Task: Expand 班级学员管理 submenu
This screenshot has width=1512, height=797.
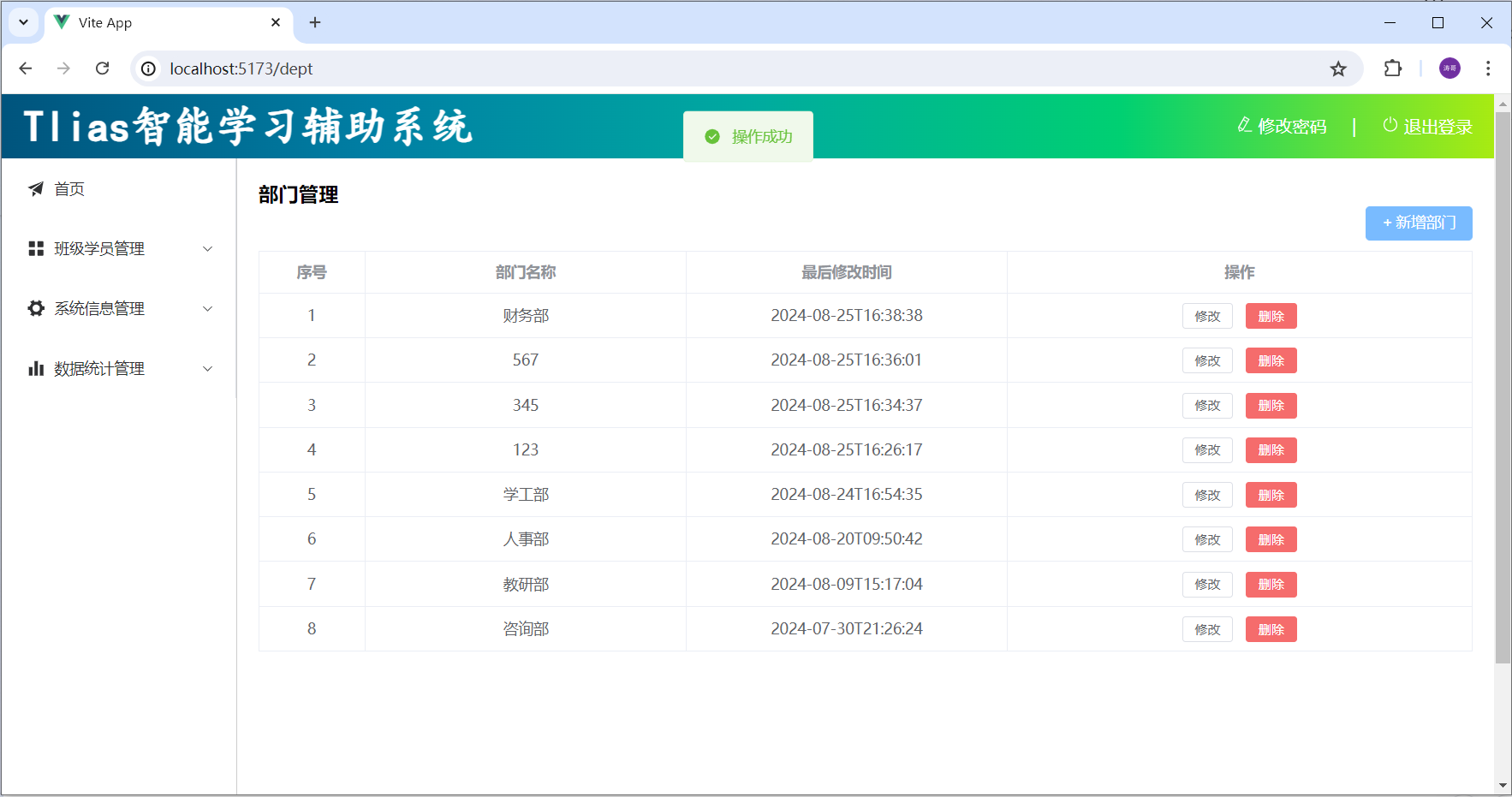Action: (120, 249)
